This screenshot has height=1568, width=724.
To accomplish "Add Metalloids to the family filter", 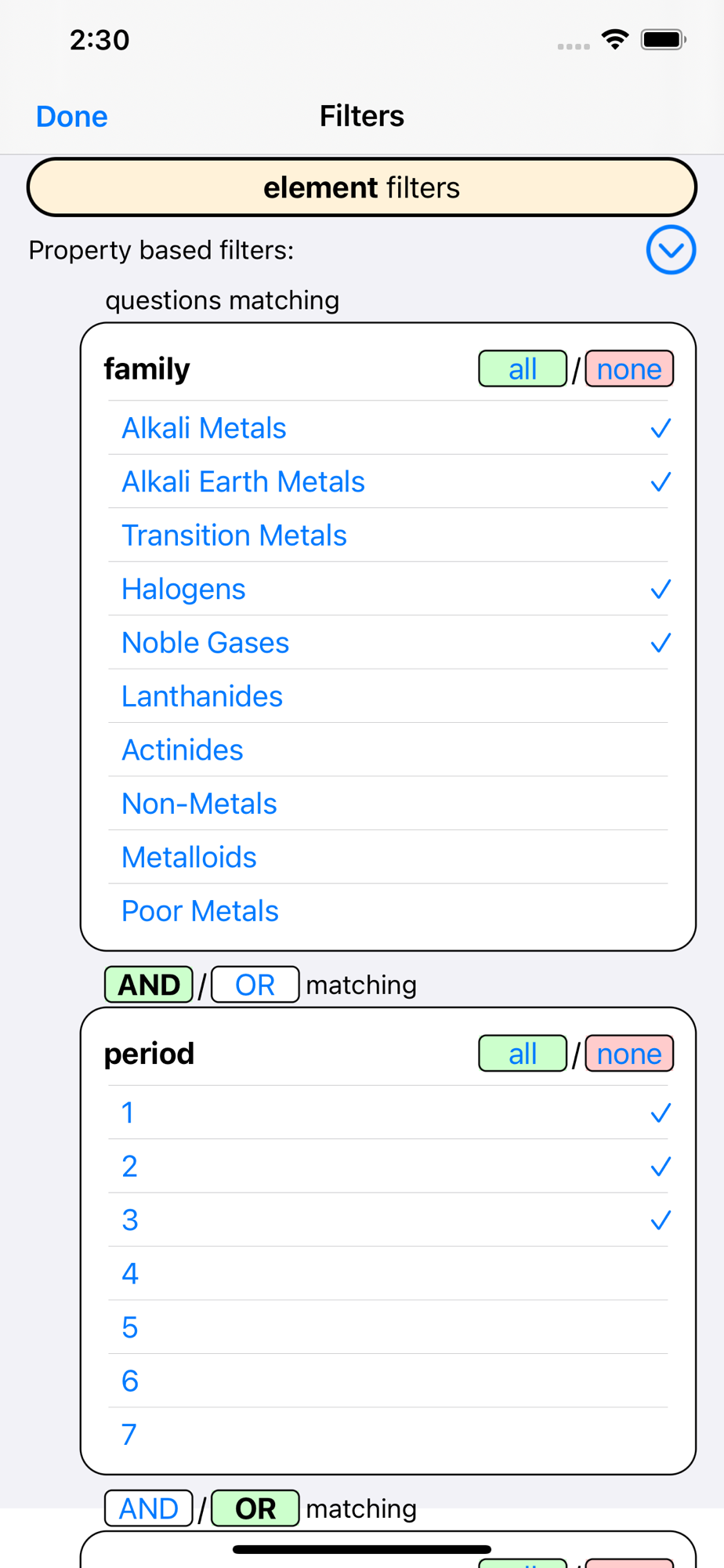I will (388, 857).
